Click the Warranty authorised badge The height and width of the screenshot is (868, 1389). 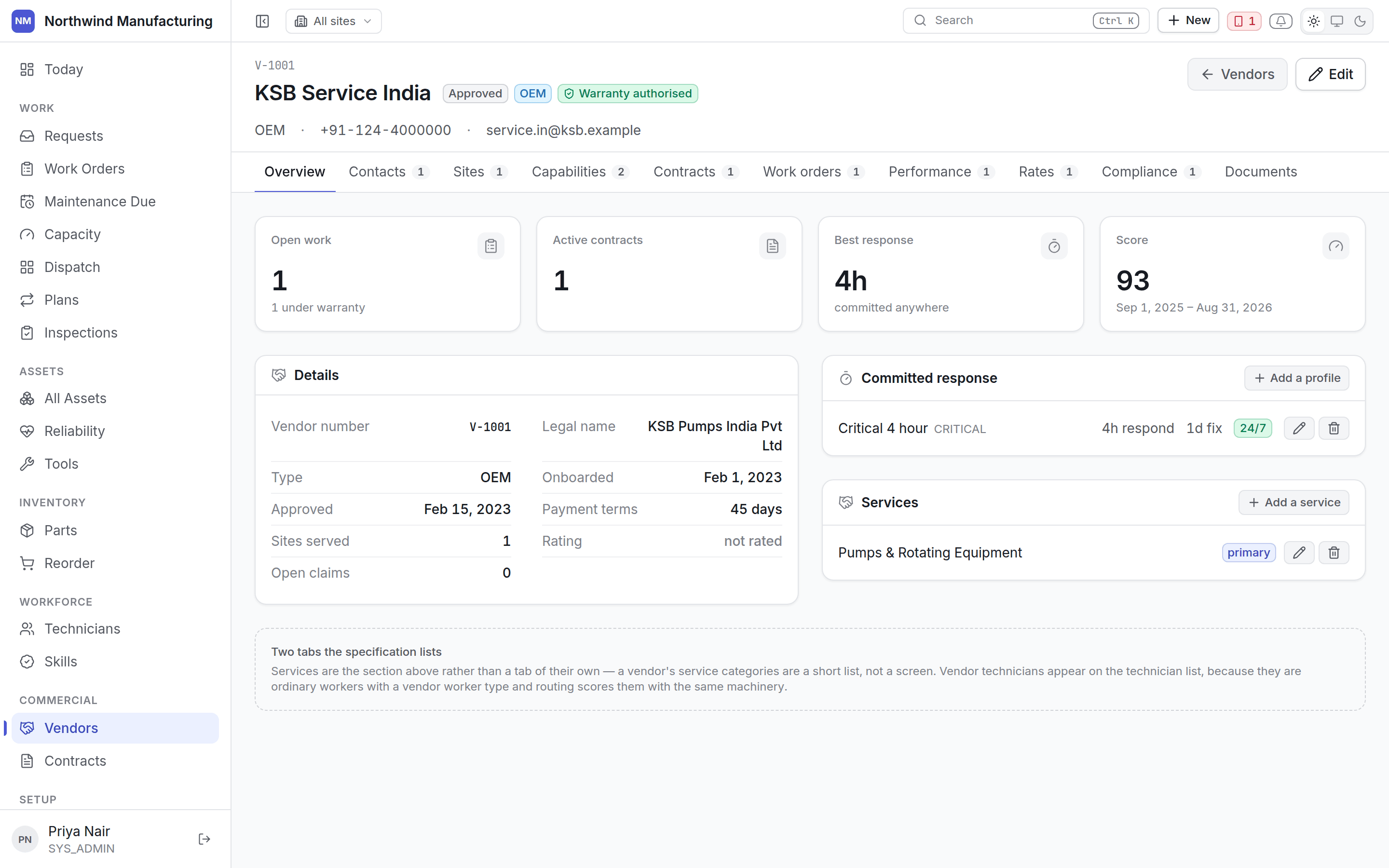628,94
